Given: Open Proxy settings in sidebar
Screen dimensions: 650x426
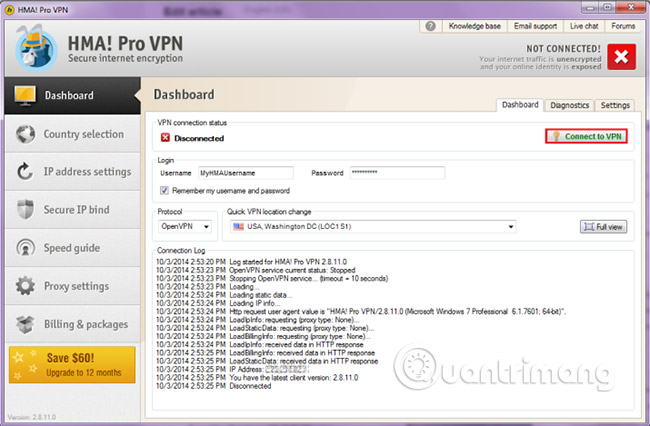Looking at the screenshot, I should click(73, 286).
